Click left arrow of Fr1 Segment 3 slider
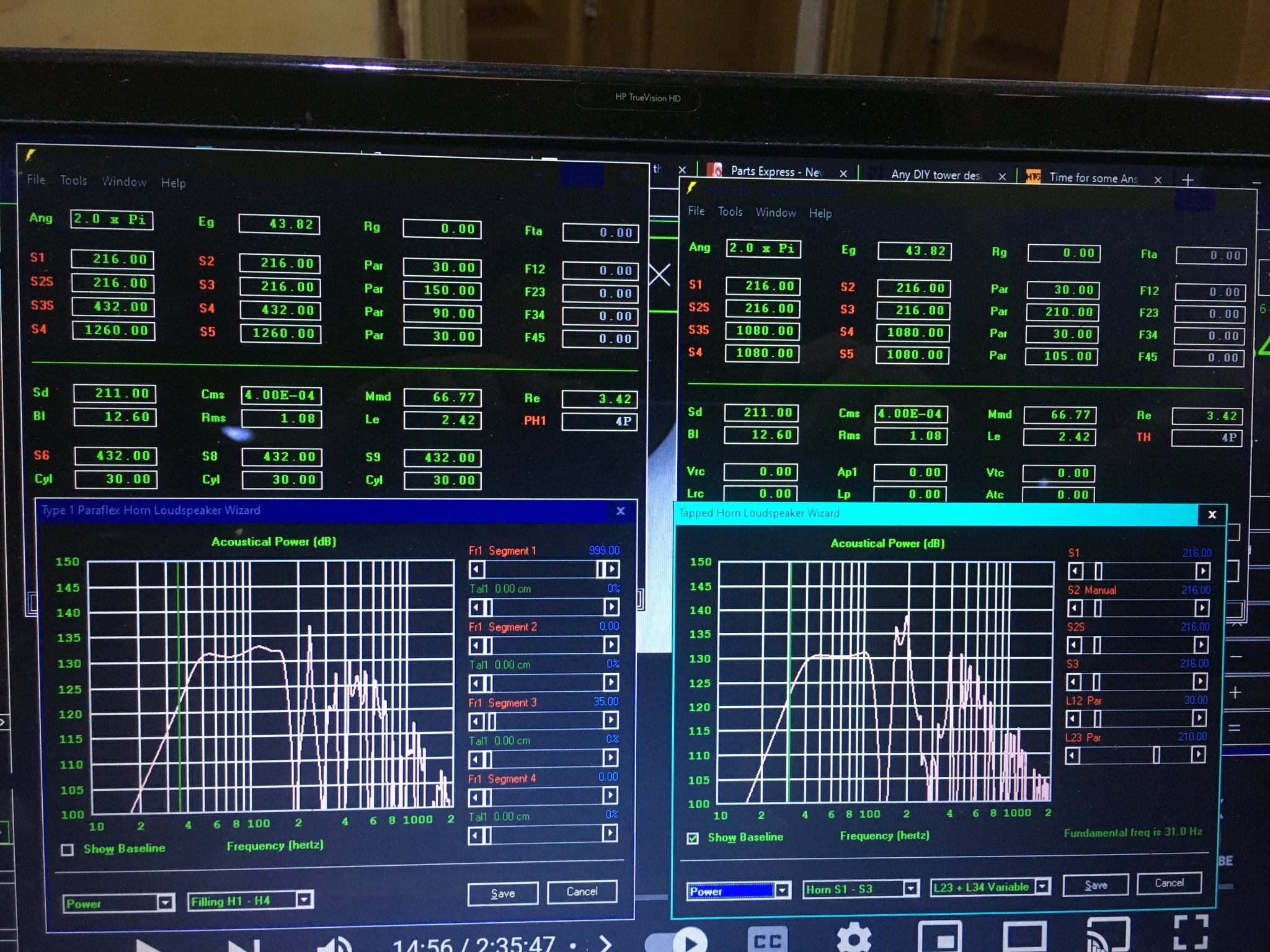 (476, 721)
